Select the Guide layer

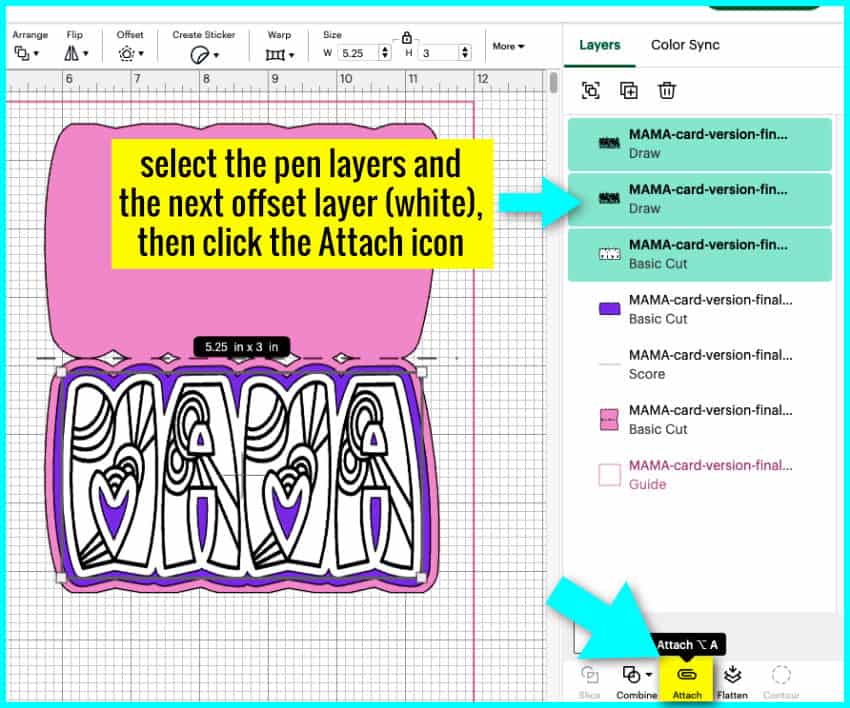(700, 475)
